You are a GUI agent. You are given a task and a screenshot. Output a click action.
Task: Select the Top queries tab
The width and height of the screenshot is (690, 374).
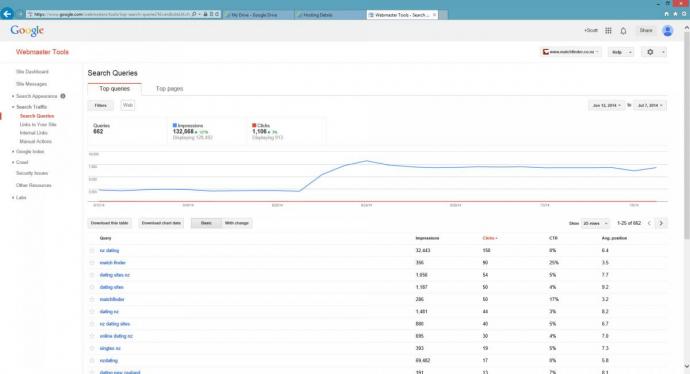click(114, 88)
